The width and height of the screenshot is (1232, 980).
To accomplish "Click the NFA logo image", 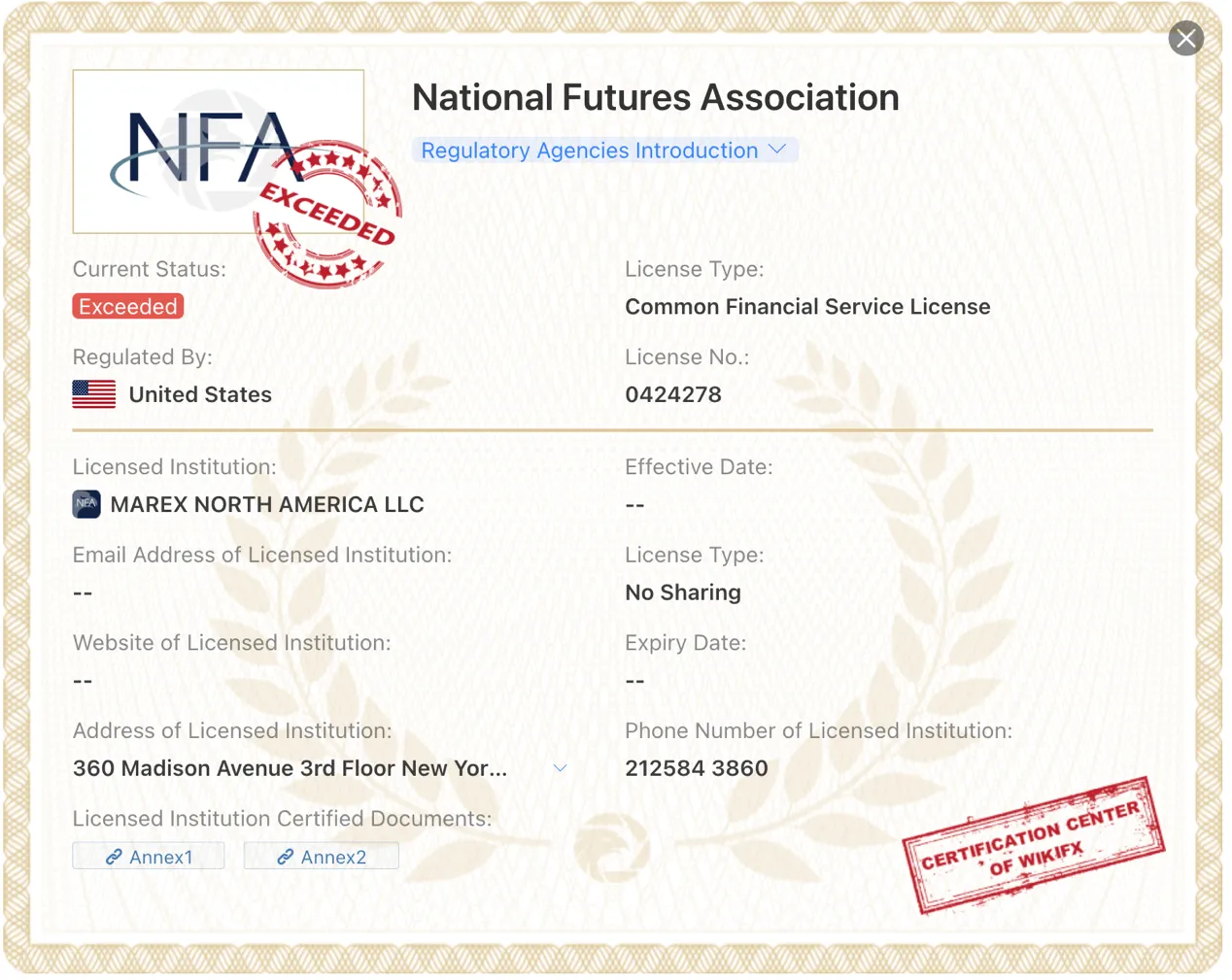I will (218, 152).
